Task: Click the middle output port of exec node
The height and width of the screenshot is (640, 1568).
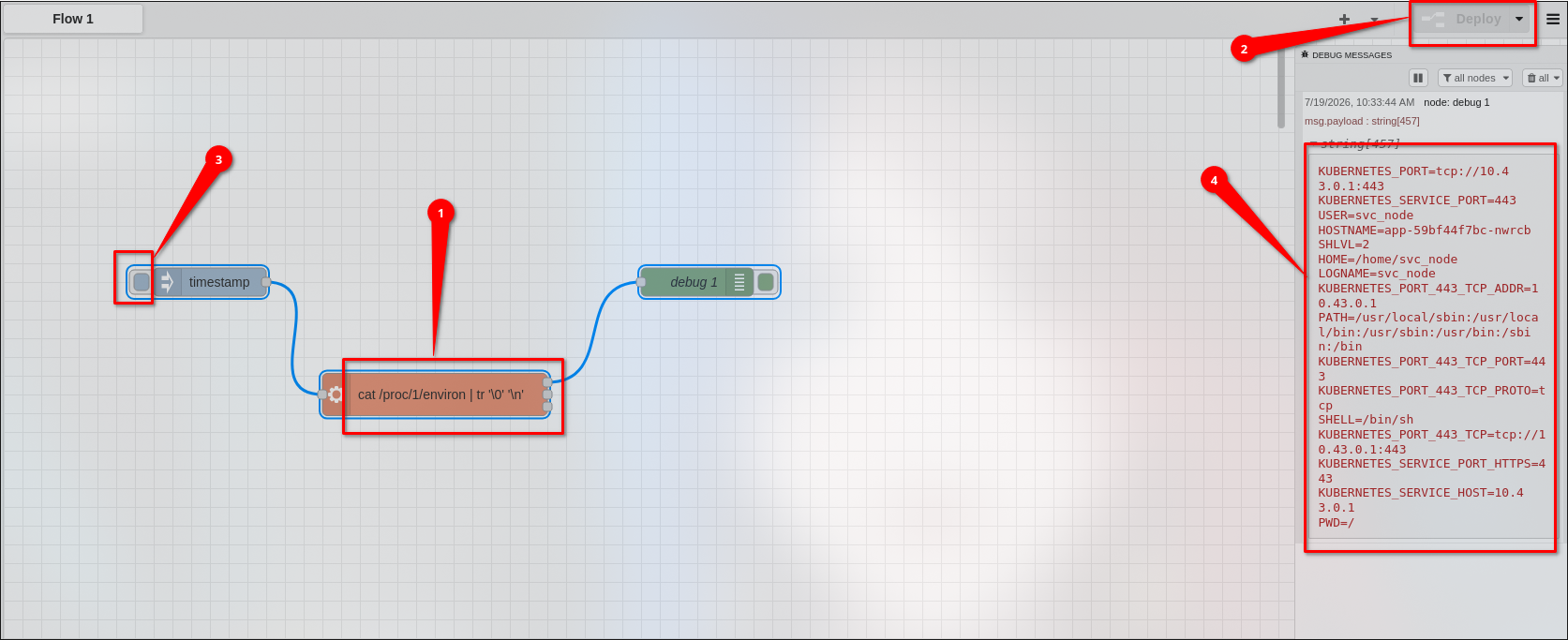Action: click(547, 394)
